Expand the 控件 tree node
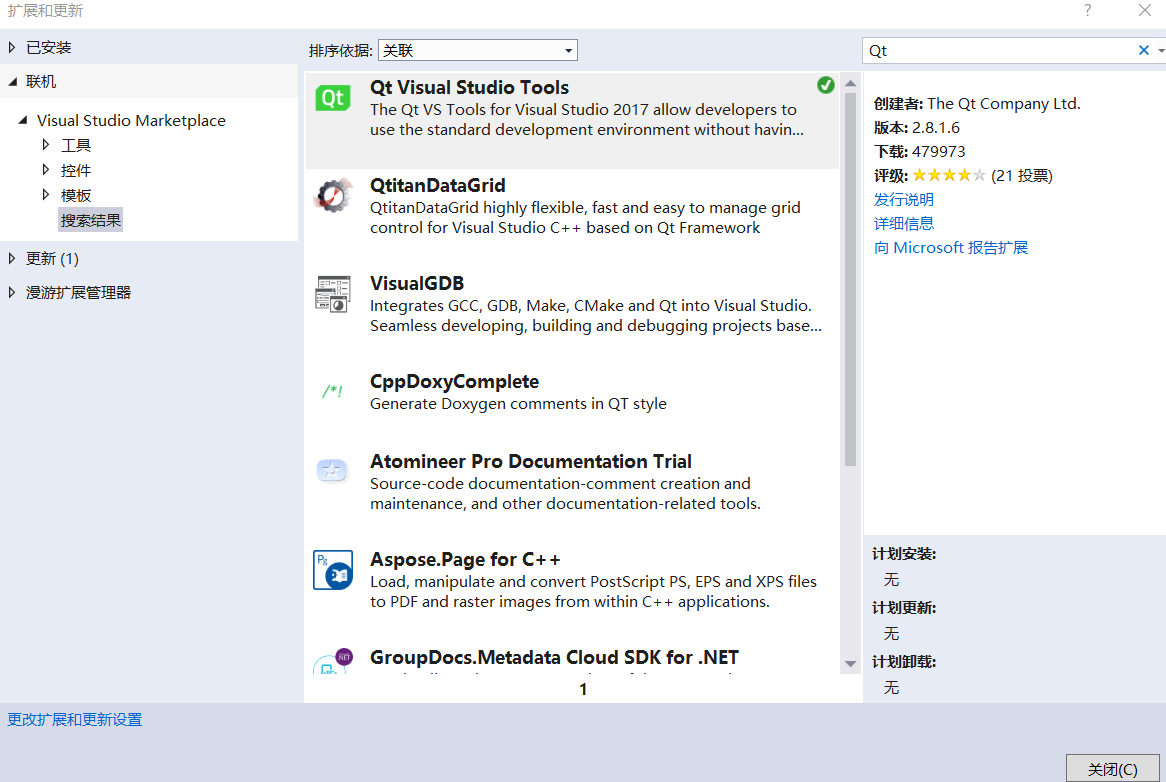The height and width of the screenshot is (782, 1166). tap(46, 170)
